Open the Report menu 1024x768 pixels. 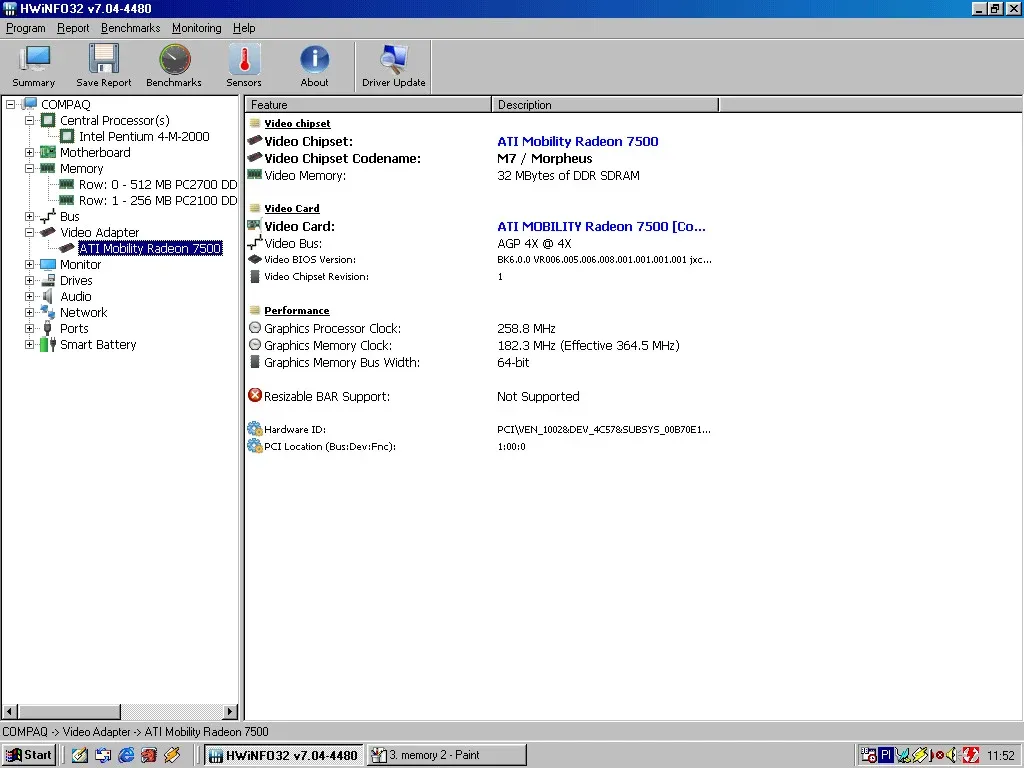click(72, 28)
